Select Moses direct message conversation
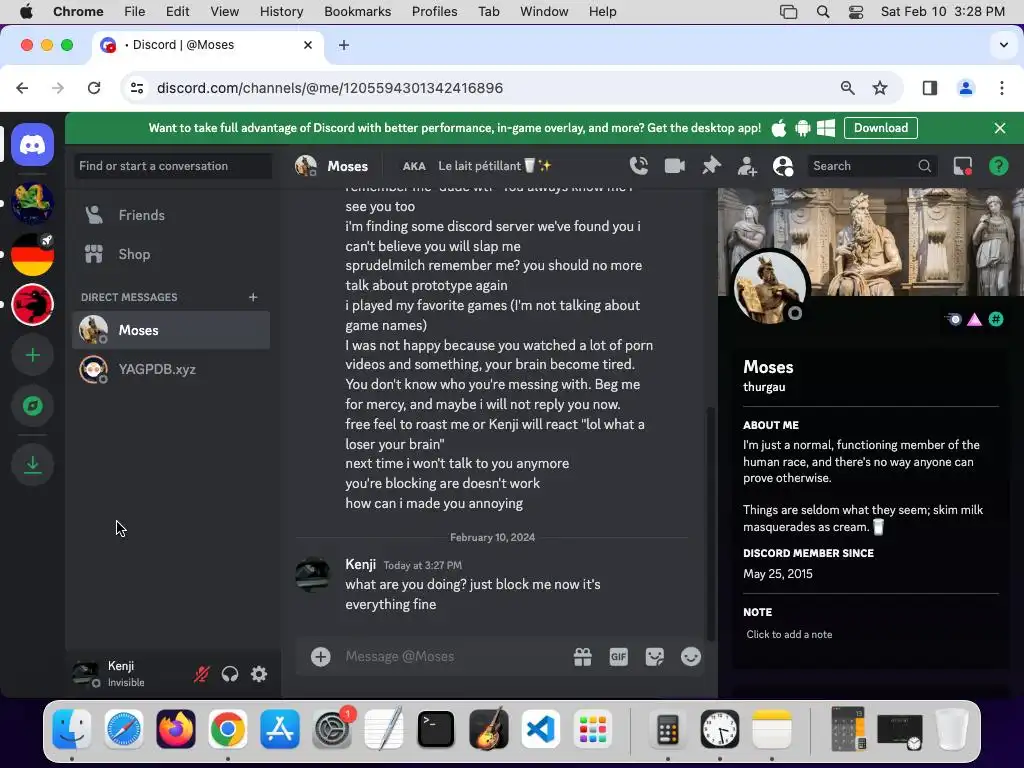 tap(170, 330)
